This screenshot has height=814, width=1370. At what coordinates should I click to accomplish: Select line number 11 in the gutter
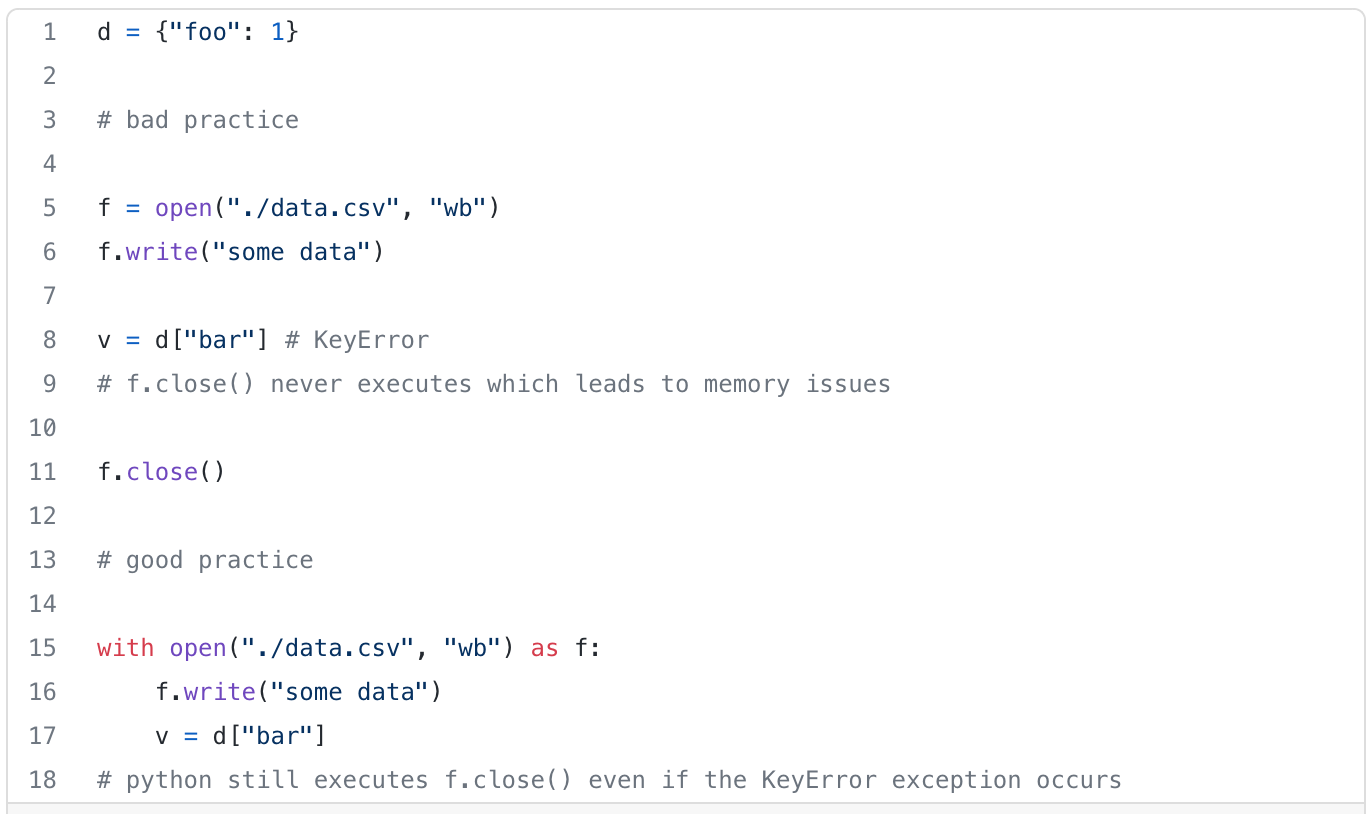coord(43,472)
